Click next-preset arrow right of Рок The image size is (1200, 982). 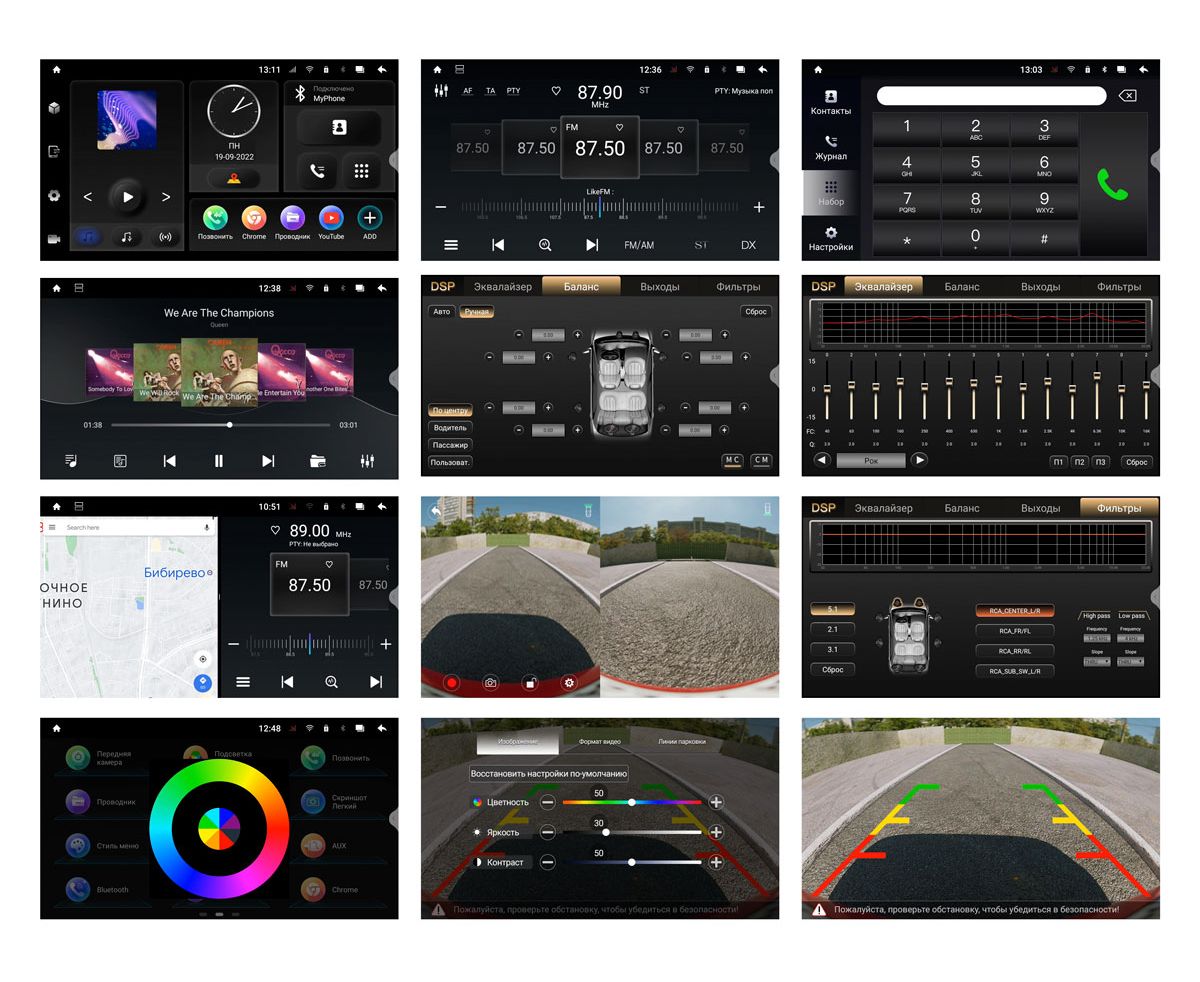(x=919, y=460)
